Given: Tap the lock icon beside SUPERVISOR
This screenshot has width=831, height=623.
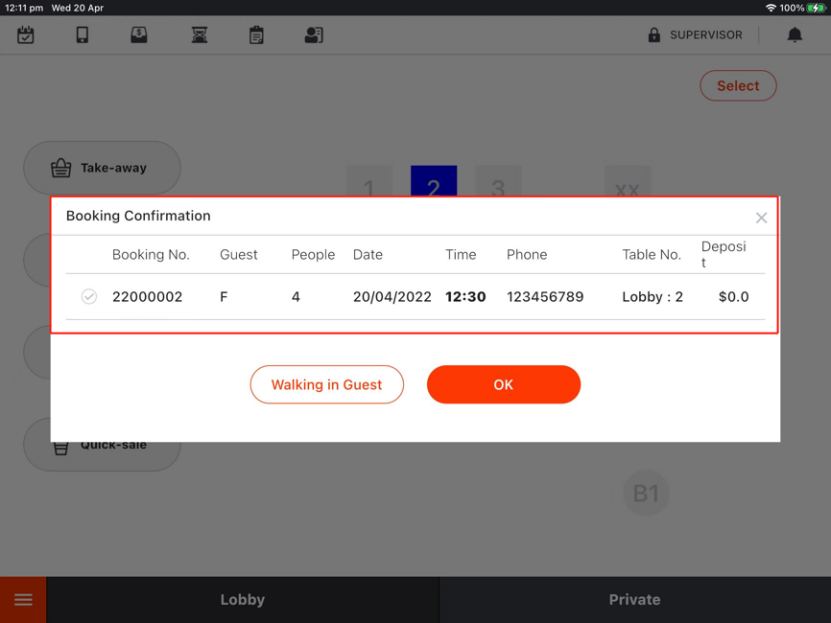Looking at the screenshot, I should coord(654,35).
